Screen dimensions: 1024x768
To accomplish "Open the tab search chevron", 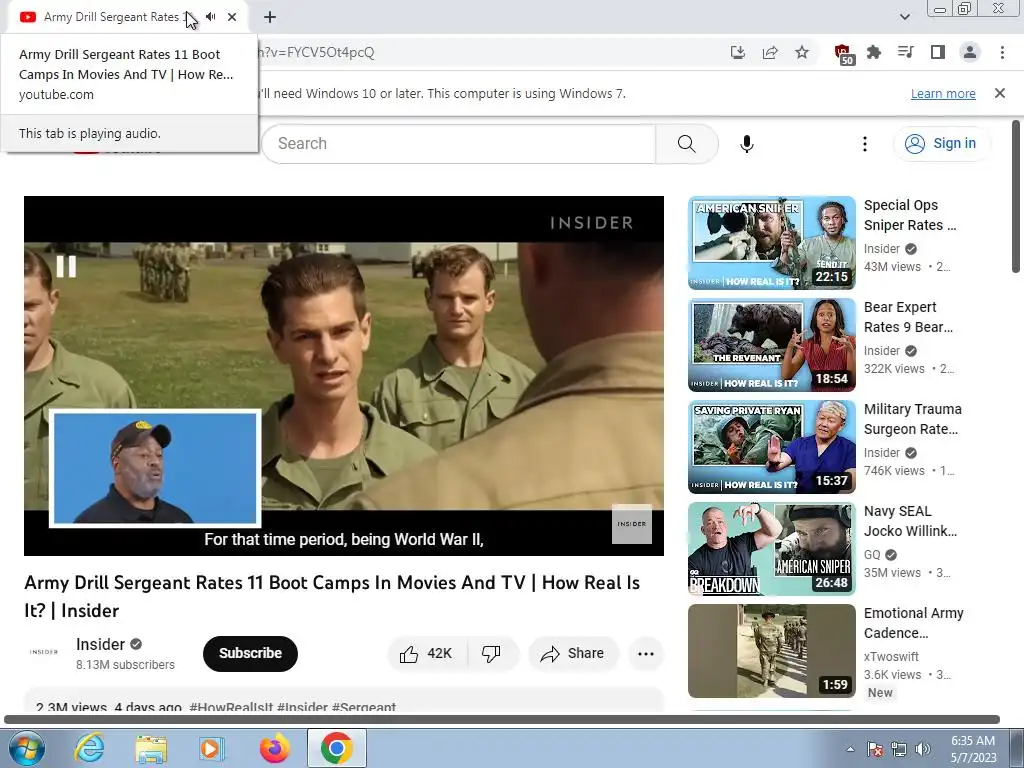I will [x=904, y=17].
